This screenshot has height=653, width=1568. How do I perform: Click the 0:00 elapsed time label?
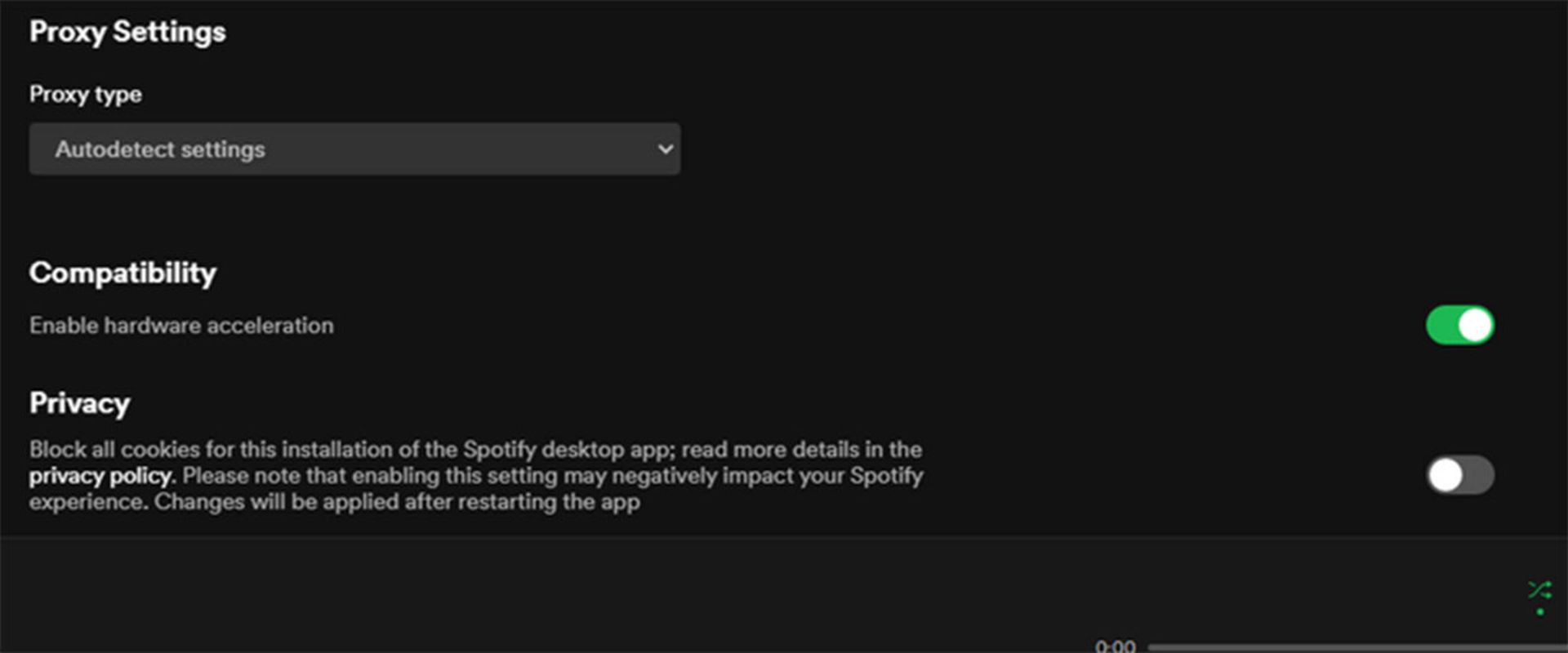click(x=1115, y=646)
